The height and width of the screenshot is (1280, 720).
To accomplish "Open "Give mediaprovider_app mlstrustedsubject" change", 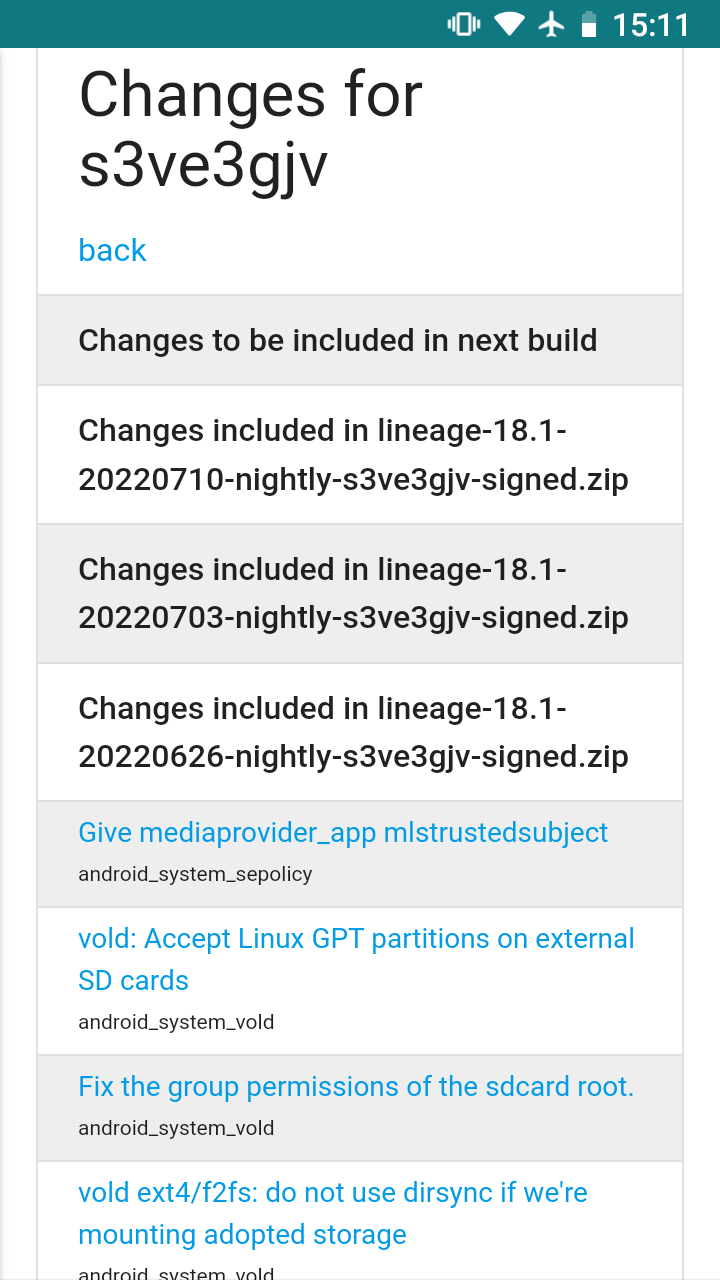I will 343,833.
